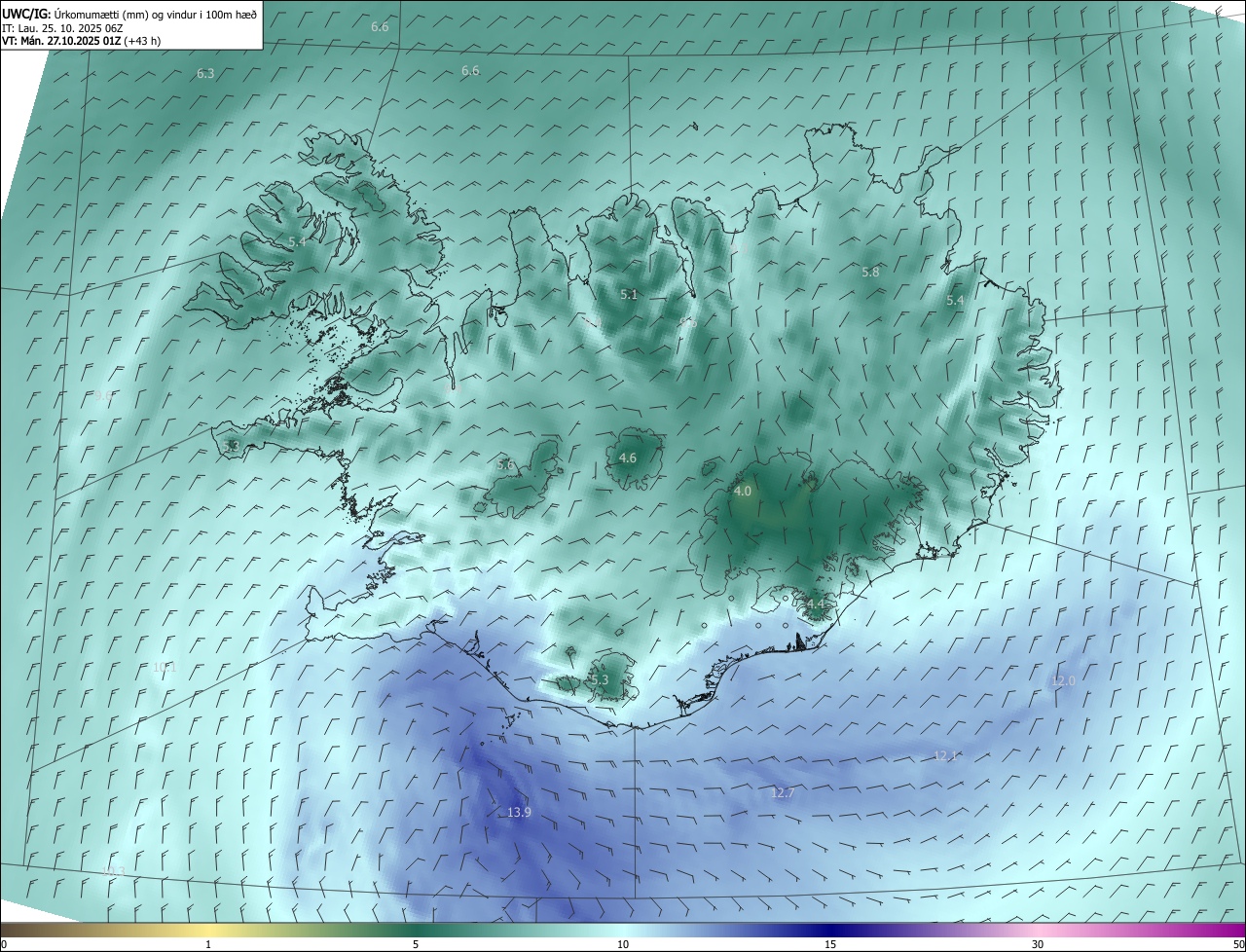Click the 12.1 value label over the sea

click(x=946, y=755)
